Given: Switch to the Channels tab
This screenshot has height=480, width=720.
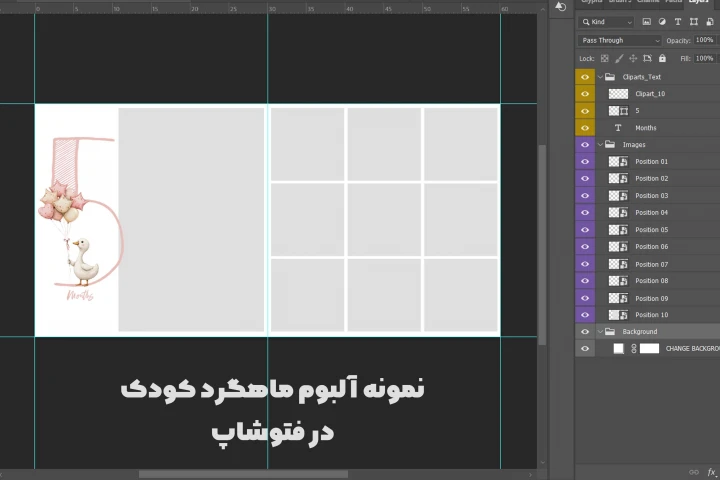Looking at the screenshot, I should coord(648,2).
